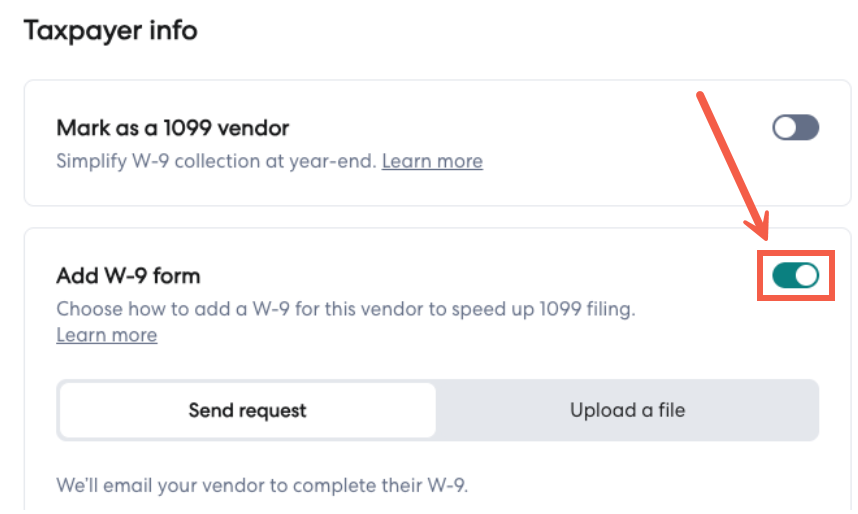Click the Mark as a 1099 vendor label

coord(172,128)
